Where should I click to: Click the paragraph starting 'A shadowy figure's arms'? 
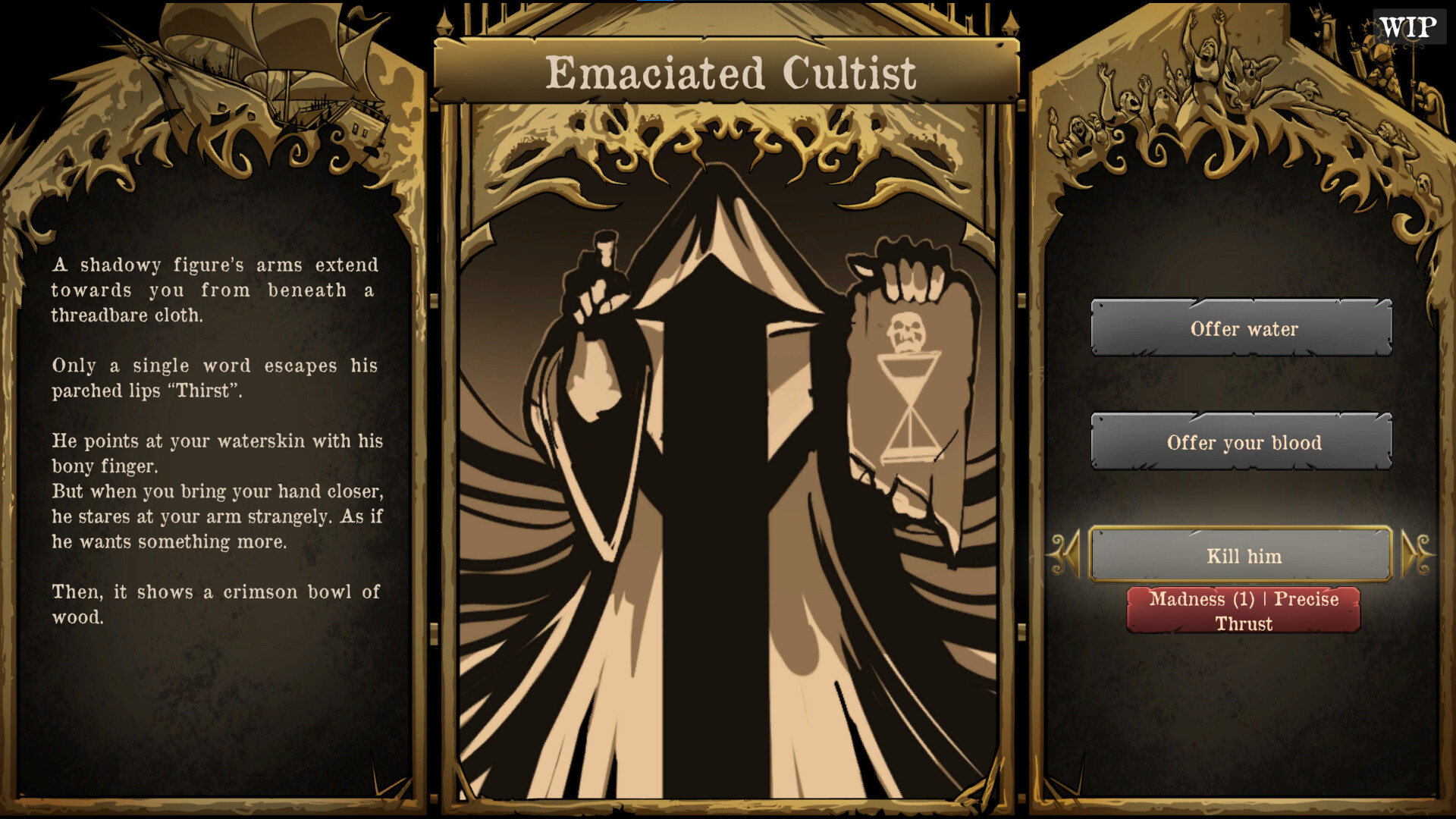[x=215, y=290]
